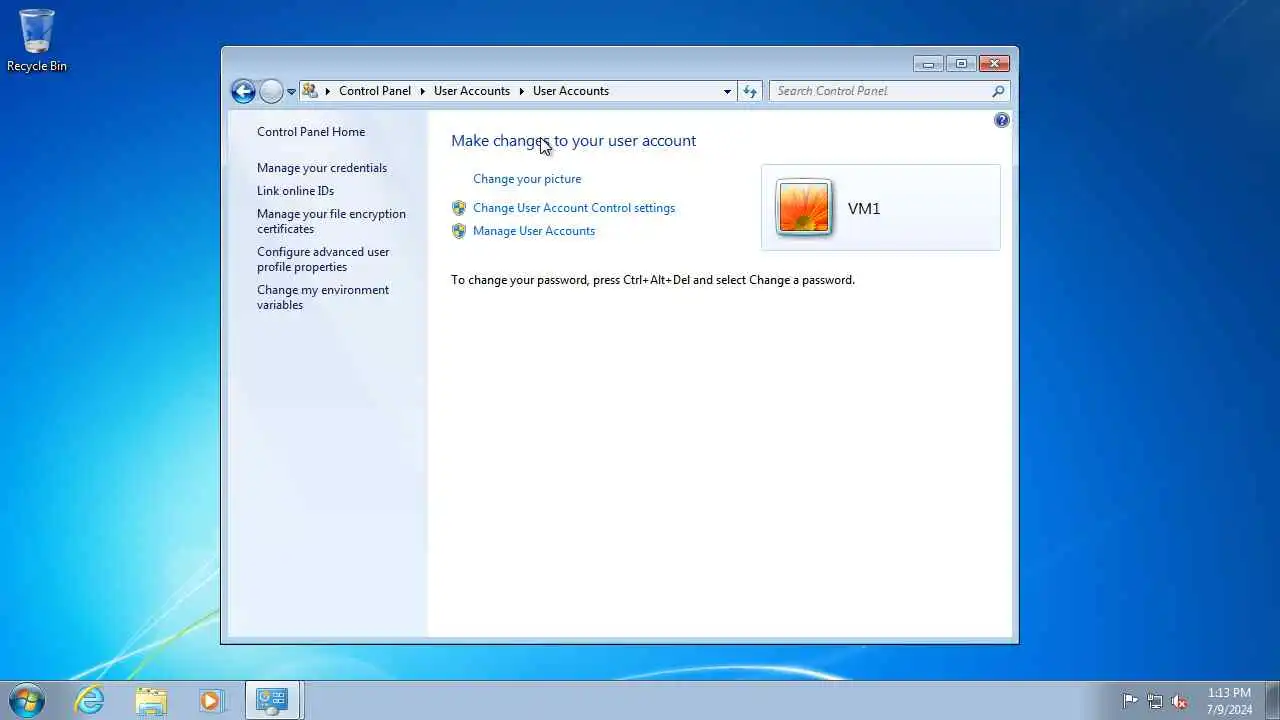Click the shield icon beside Manage User Accounts
The image size is (1280, 720).
tap(459, 231)
